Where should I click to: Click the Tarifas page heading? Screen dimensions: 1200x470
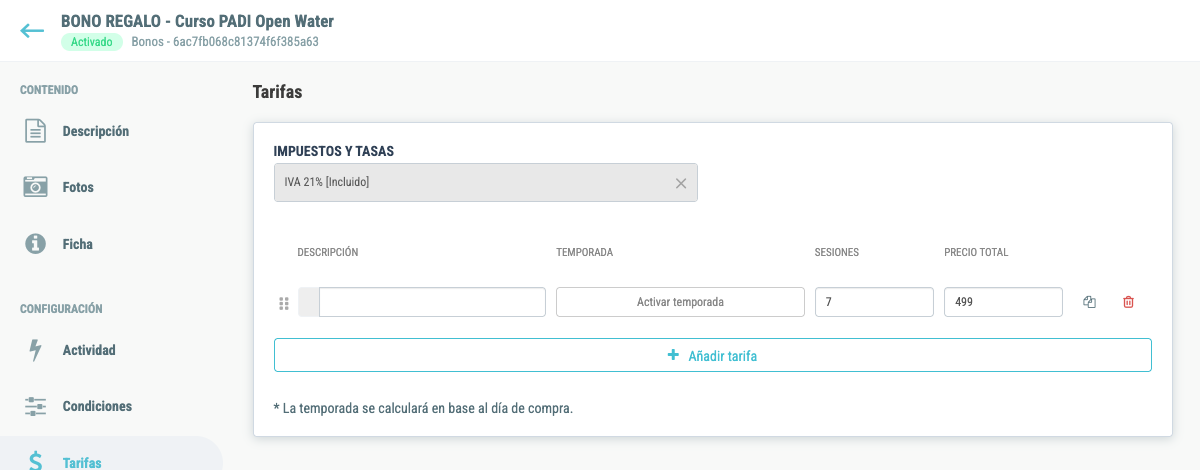click(x=278, y=92)
